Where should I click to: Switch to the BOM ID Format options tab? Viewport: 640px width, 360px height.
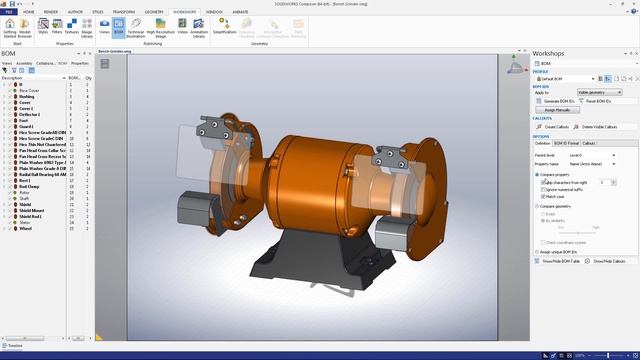pyautogui.click(x=567, y=143)
